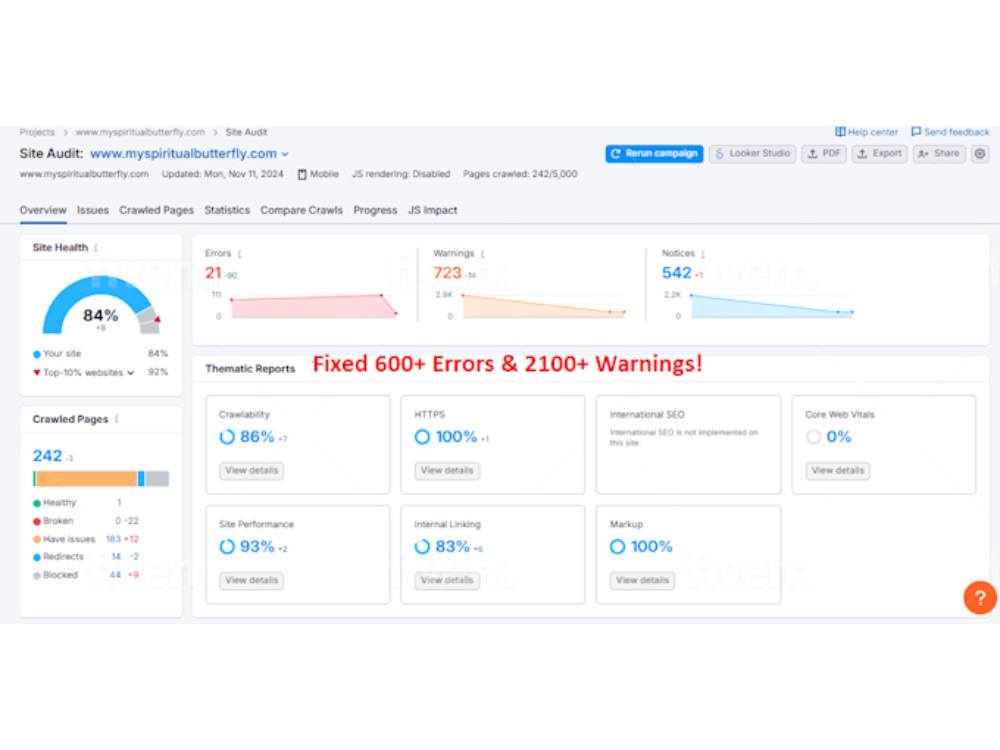Open the Statistics tab

(227, 210)
